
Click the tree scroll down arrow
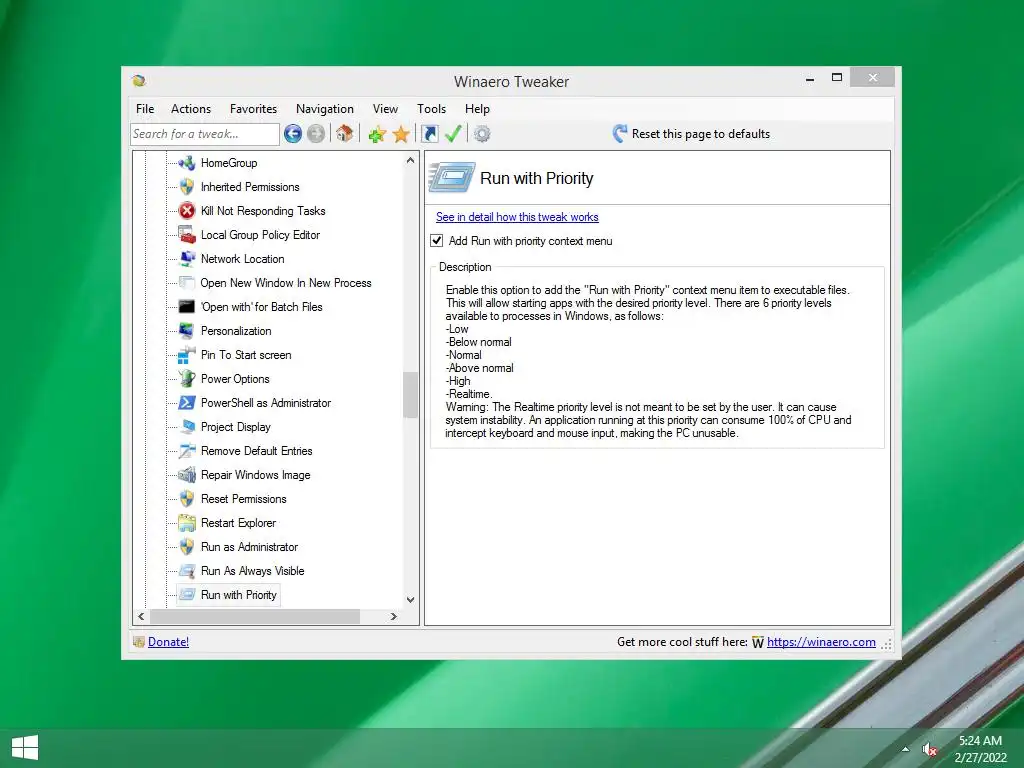410,600
